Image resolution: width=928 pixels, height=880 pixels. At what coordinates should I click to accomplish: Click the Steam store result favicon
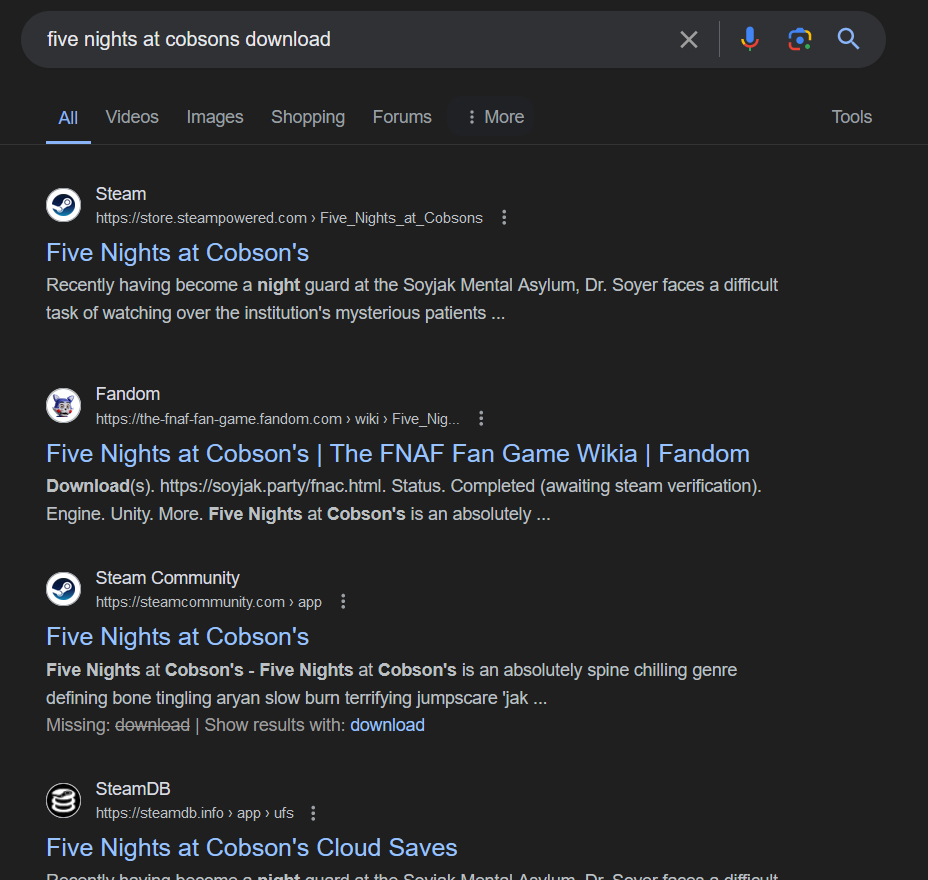coord(63,205)
